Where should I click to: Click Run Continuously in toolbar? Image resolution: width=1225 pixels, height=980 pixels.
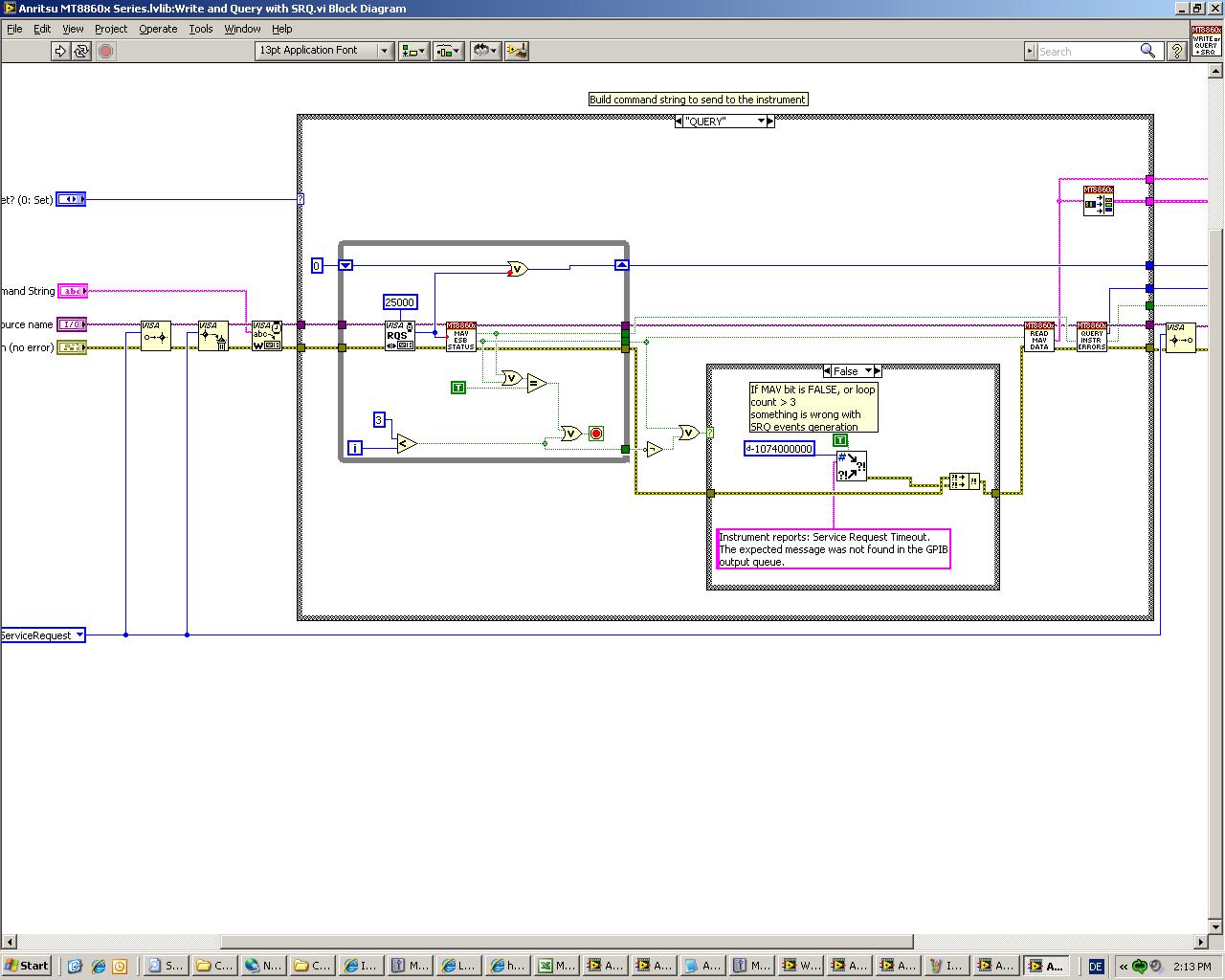point(81,51)
